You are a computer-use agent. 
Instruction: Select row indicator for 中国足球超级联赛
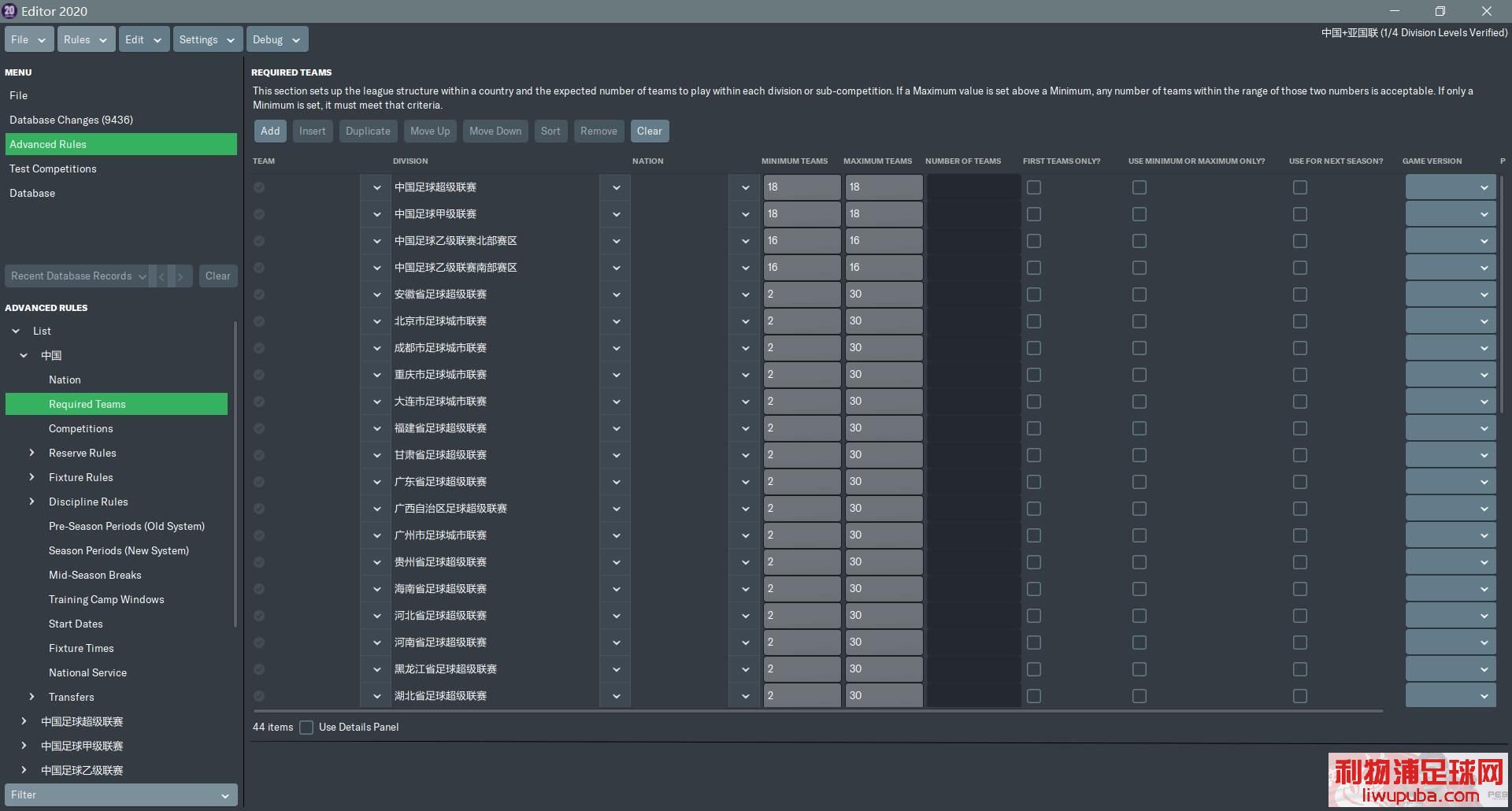pyautogui.click(x=259, y=187)
